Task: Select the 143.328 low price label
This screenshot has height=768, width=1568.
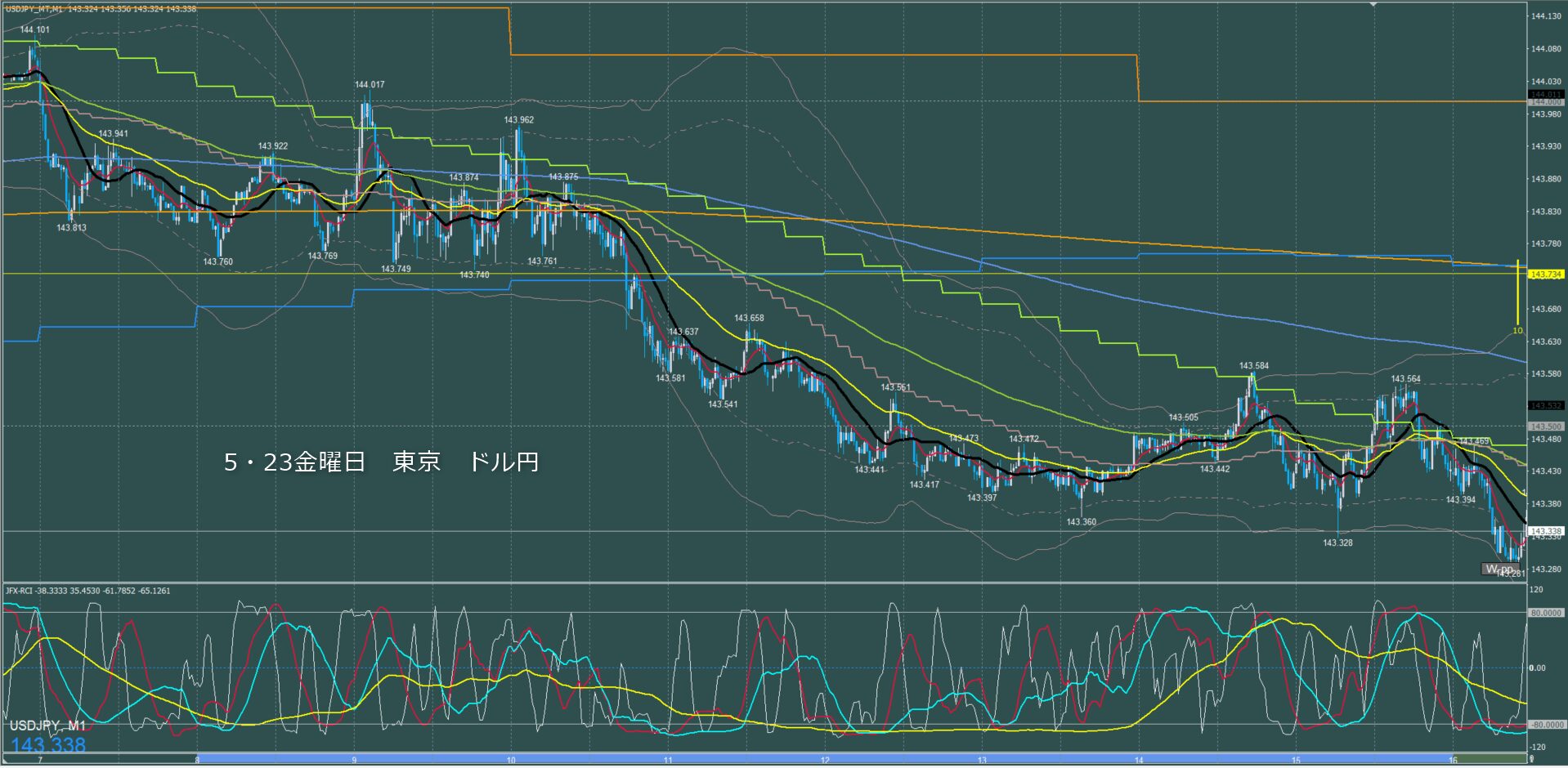Action: pos(1337,543)
